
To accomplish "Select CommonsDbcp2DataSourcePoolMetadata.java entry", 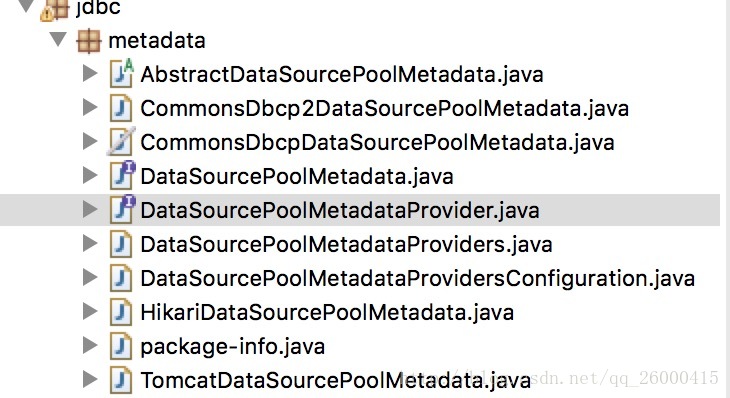I will 385,108.
